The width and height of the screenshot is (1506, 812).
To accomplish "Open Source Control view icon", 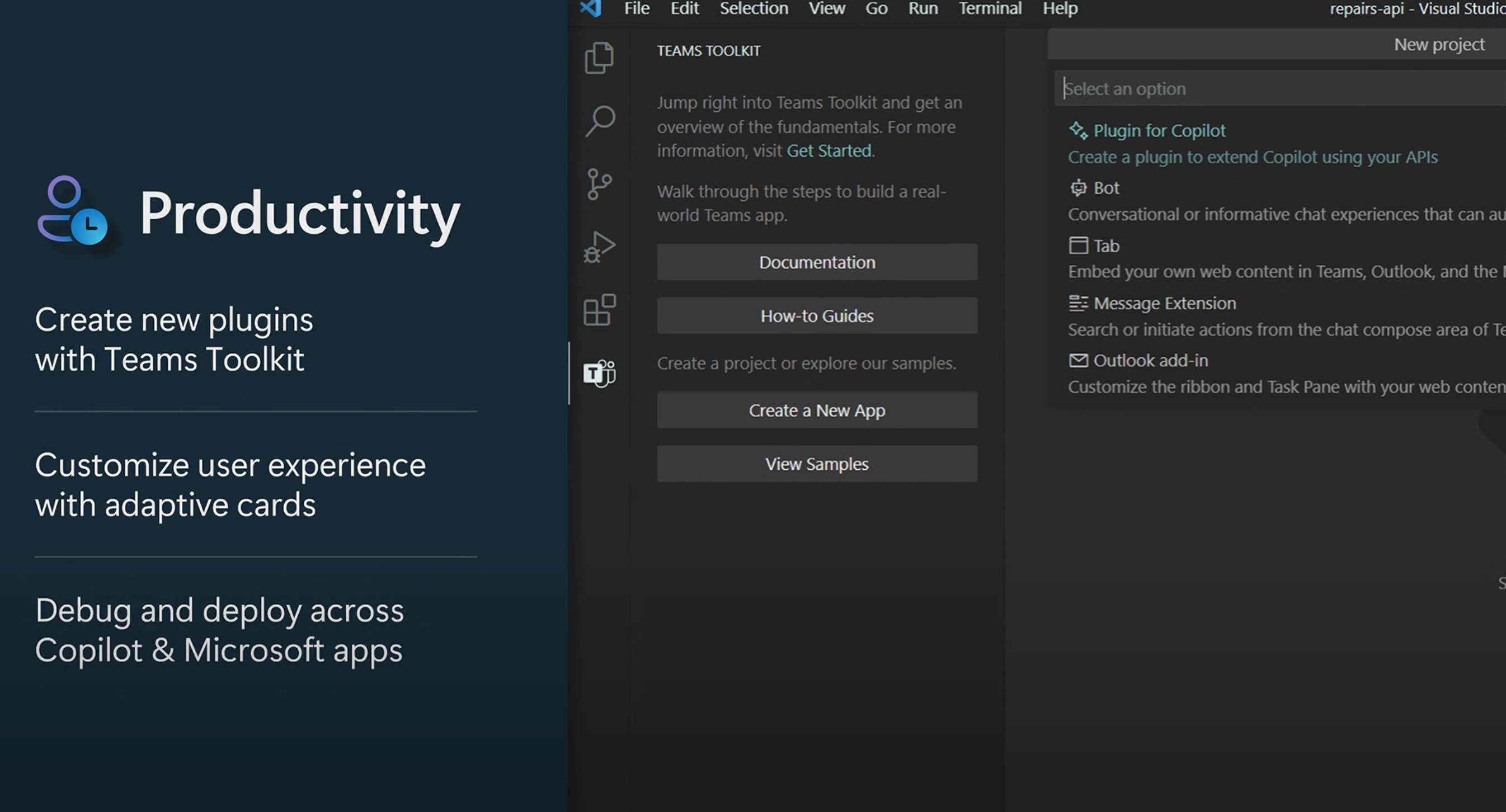I will (x=599, y=184).
